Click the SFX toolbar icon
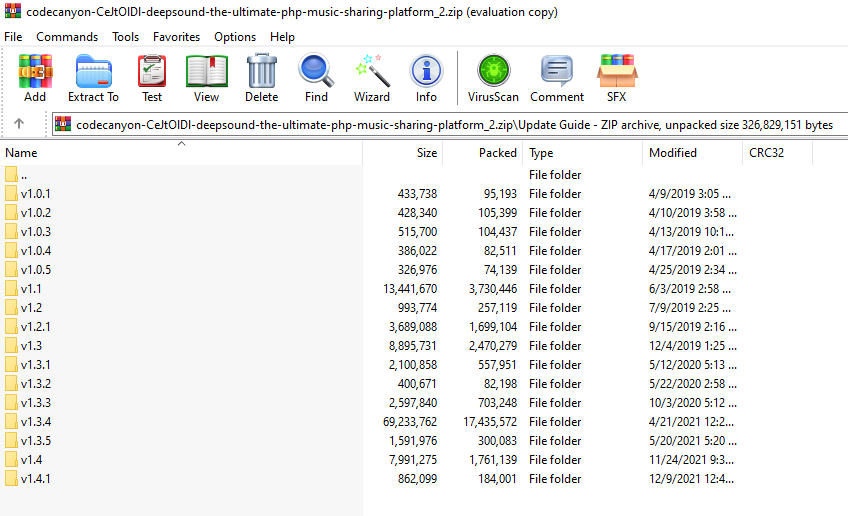The width and height of the screenshot is (848, 516). 616,78
